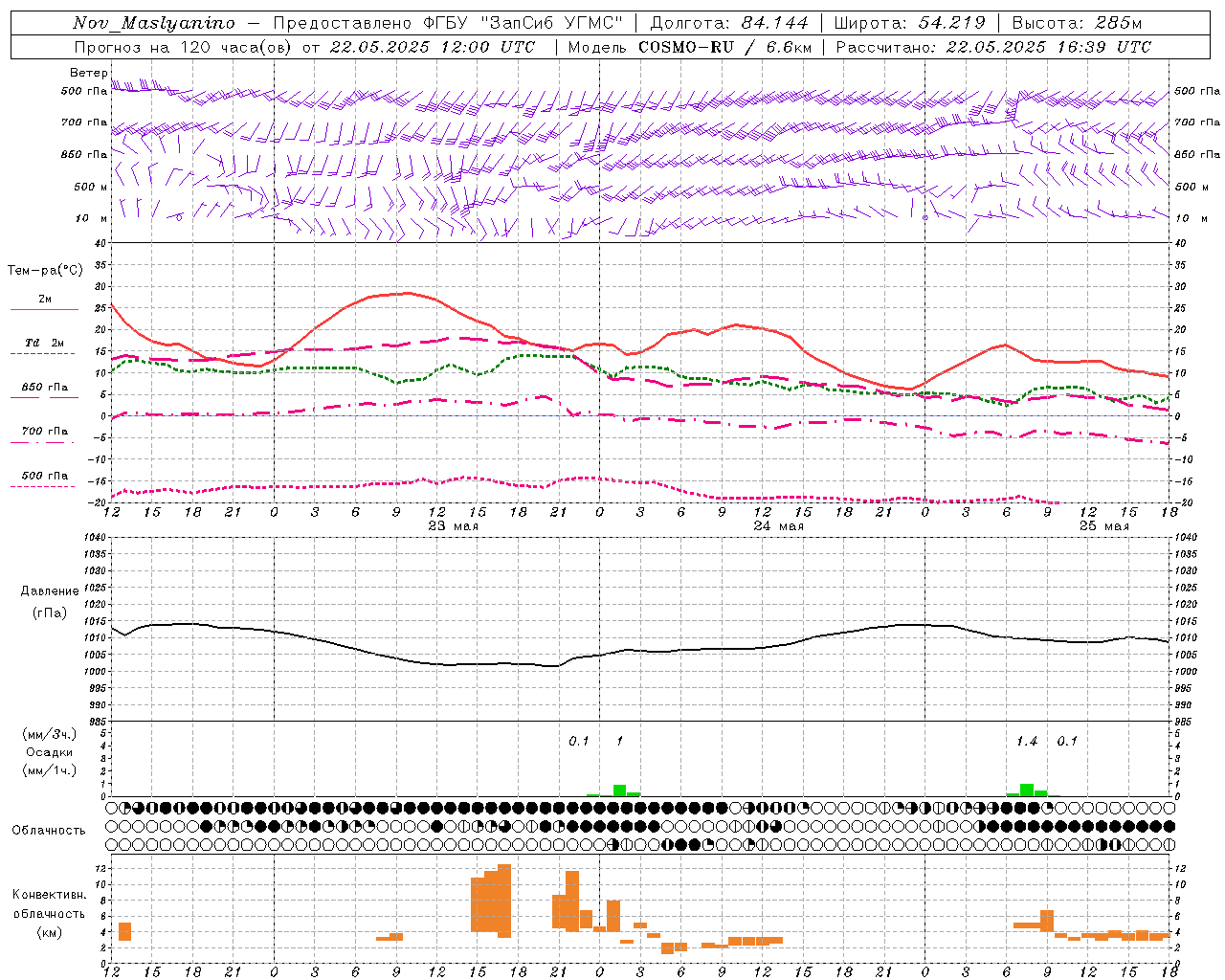The height and width of the screenshot is (980, 1225).
Task: Click the tallest orange convective cloud bar
Action: 504,901
